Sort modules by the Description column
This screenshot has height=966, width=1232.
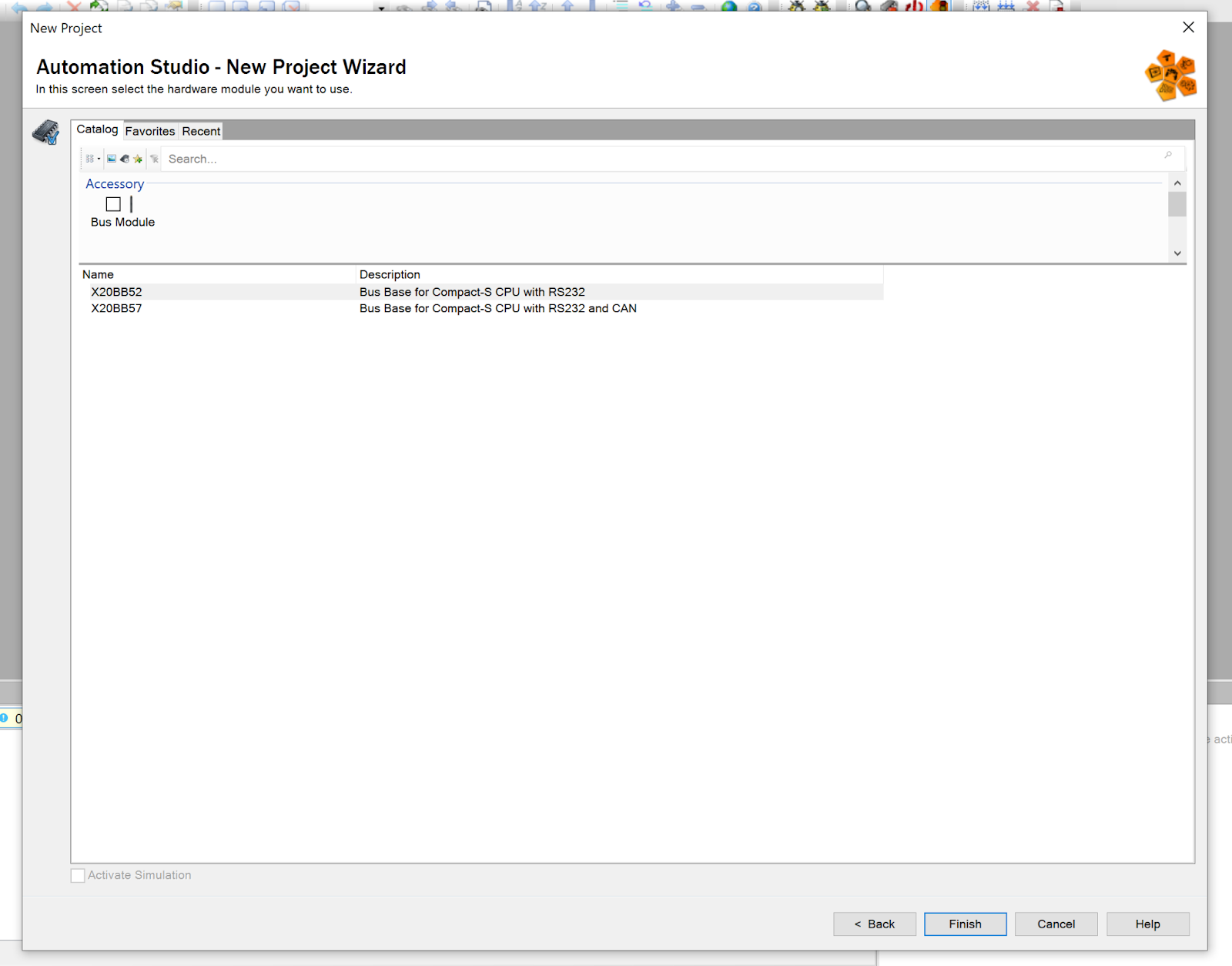pos(619,274)
